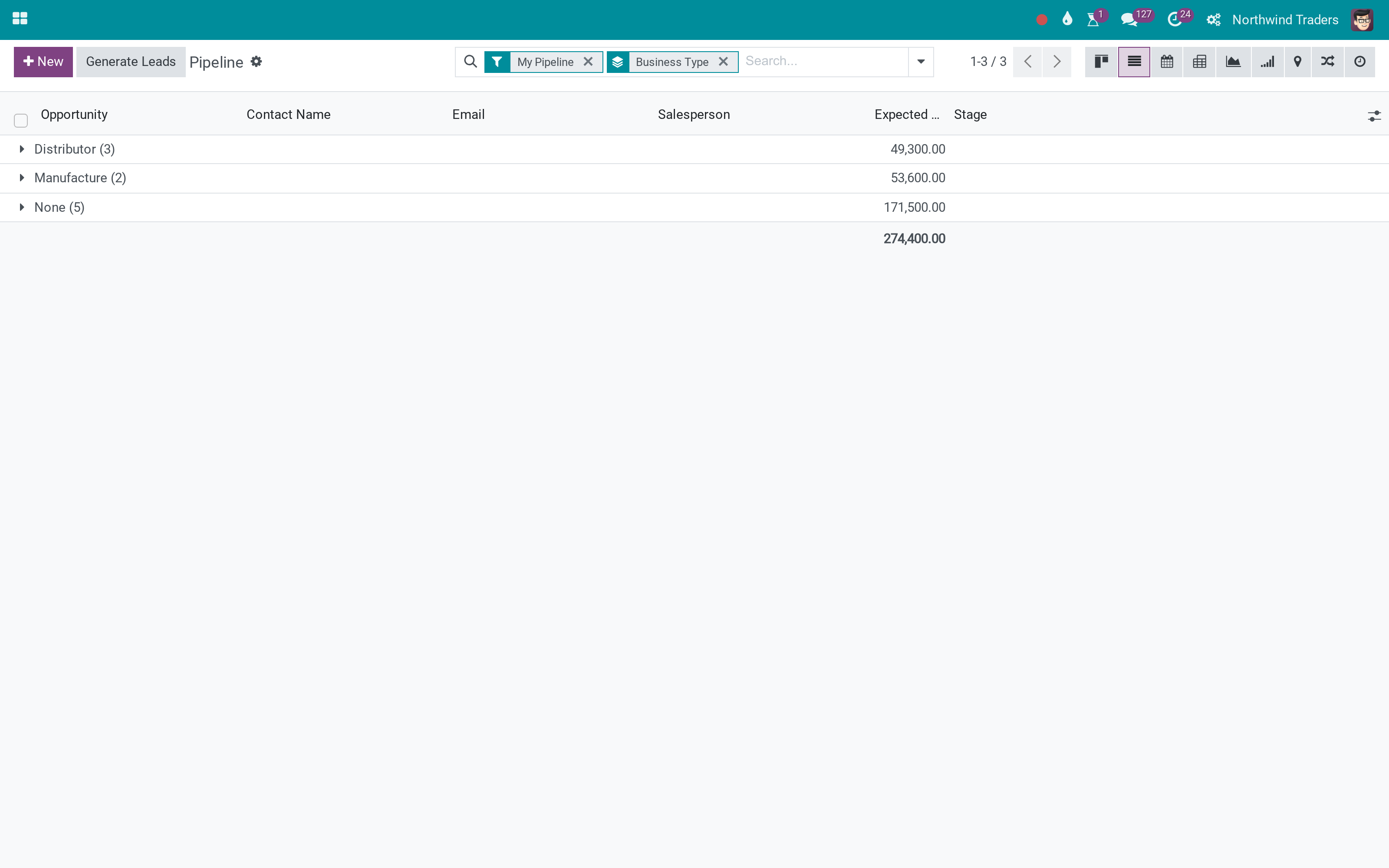Screen dimensions: 1389x868
Task: Create a New opportunity
Action: (x=43, y=62)
